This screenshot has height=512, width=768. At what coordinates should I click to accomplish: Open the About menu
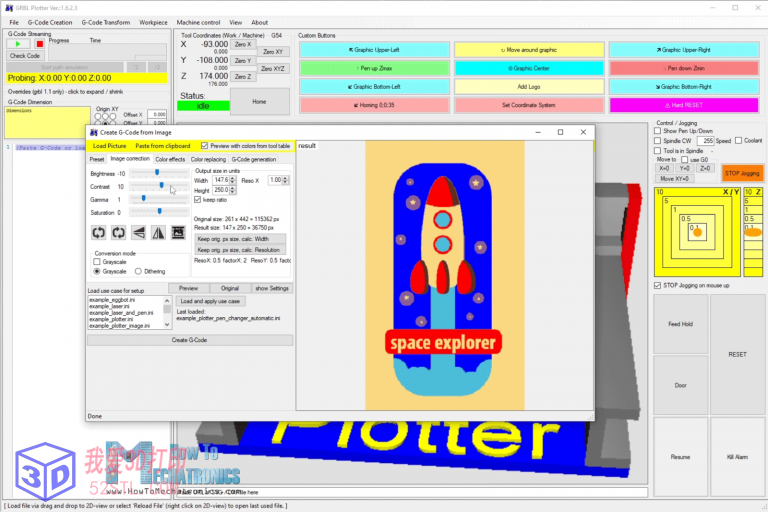pos(260,23)
